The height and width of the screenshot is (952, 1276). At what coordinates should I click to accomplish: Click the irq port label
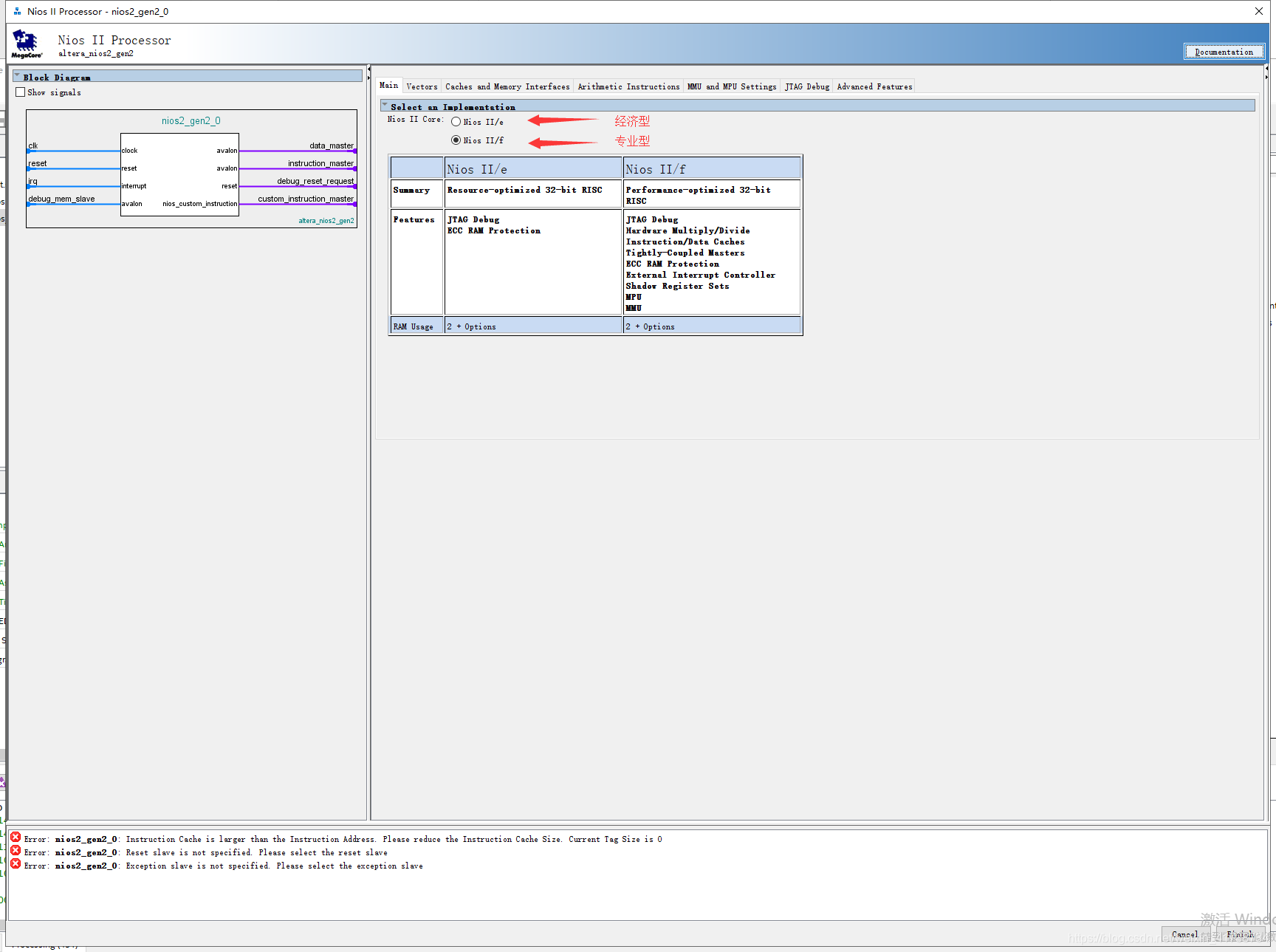[x=32, y=181]
